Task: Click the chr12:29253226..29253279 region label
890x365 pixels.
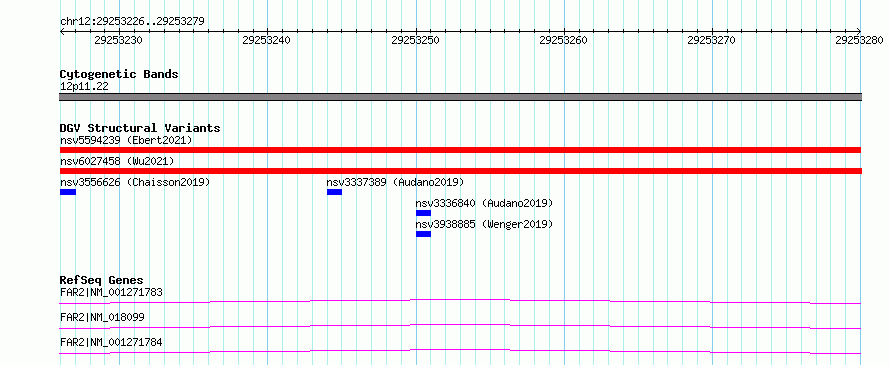Action: [132, 22]
